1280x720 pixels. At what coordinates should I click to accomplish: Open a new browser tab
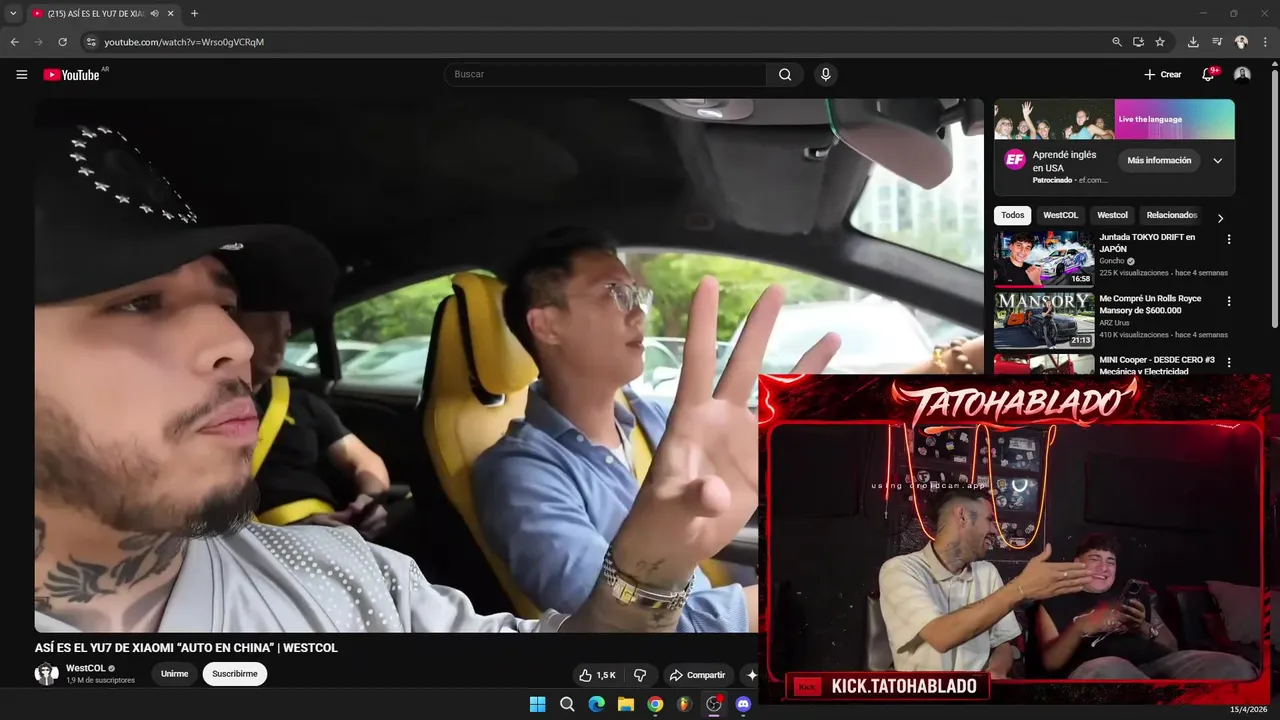[x=194, y=13]
